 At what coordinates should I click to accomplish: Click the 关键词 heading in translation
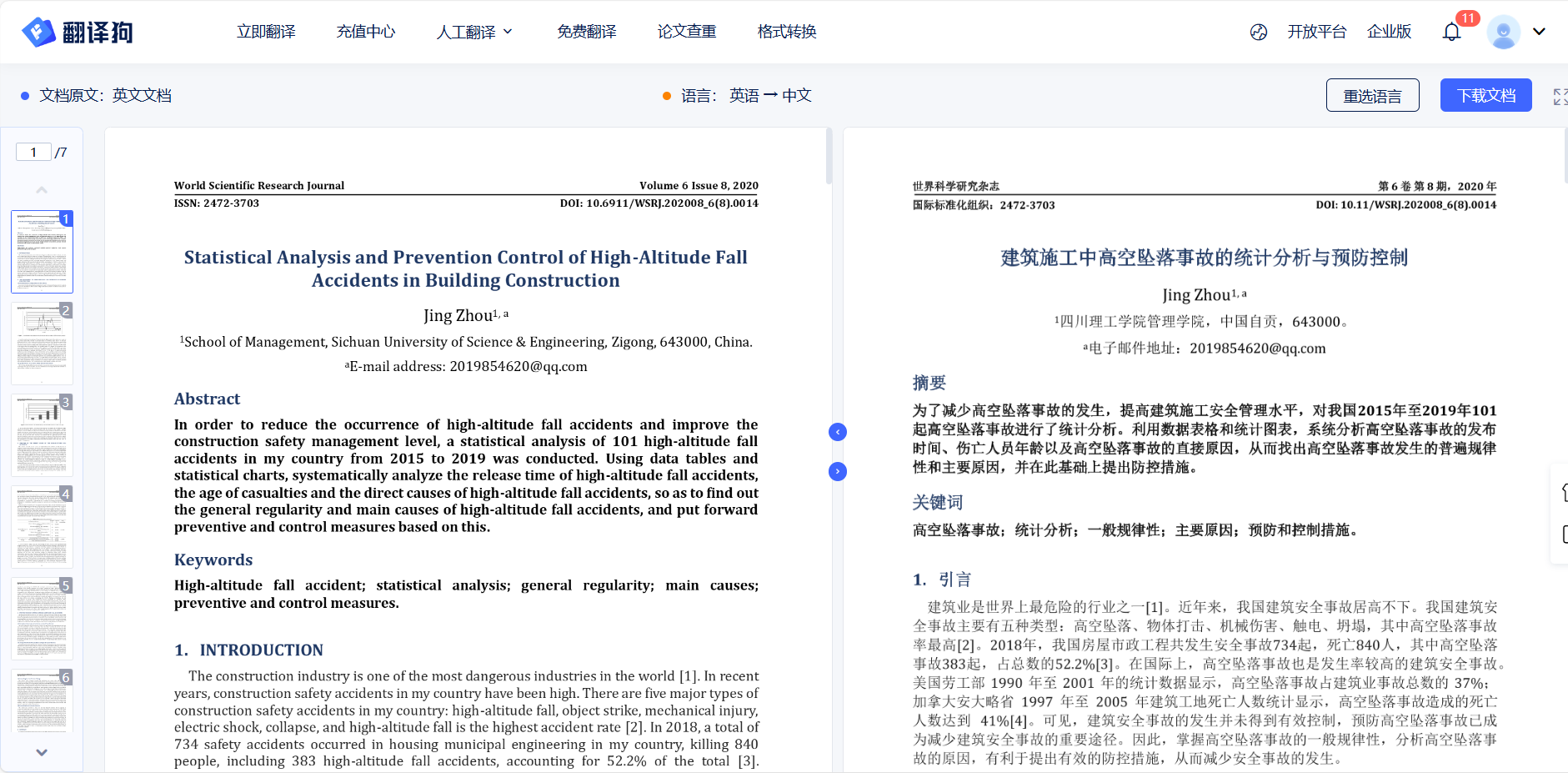tap(938, 502)
